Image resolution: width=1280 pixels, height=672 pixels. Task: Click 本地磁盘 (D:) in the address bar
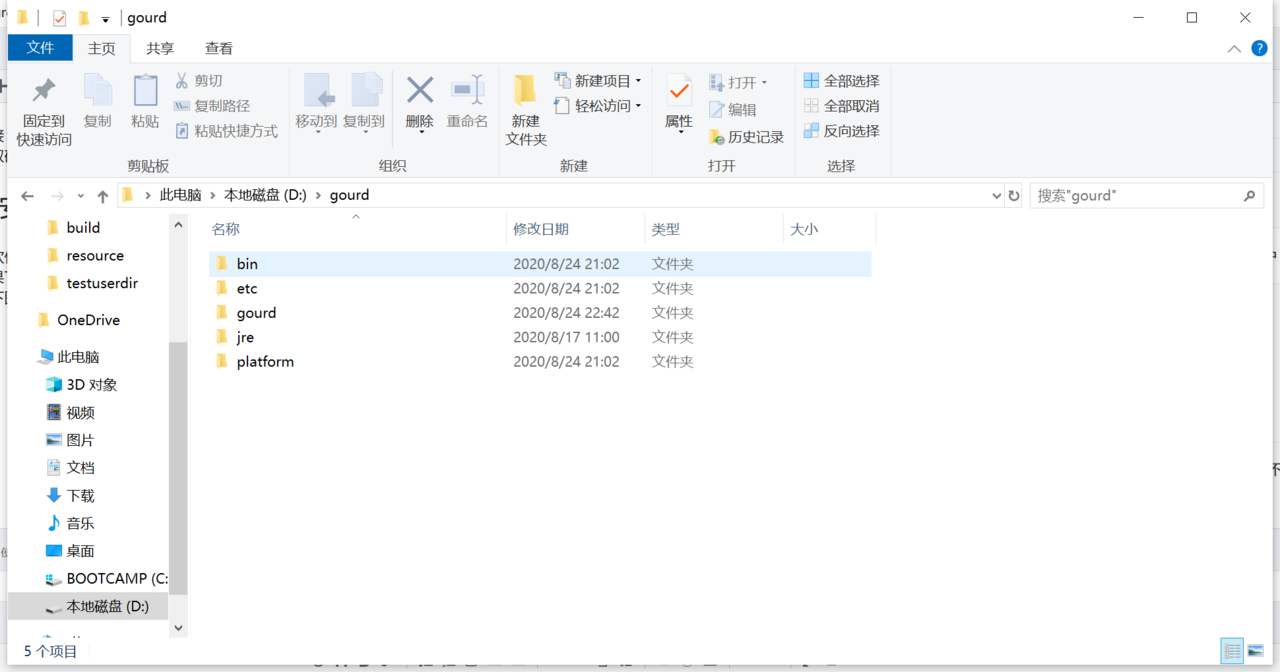[265, 195]
